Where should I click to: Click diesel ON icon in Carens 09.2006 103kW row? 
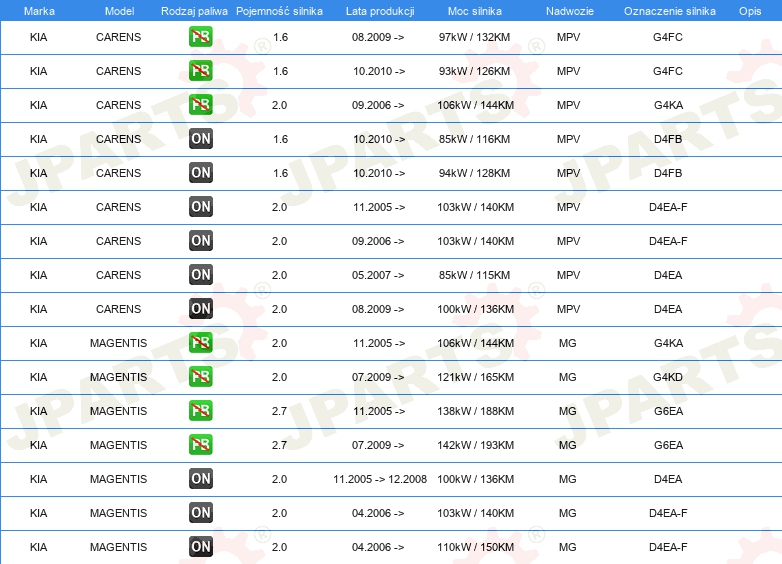click(x=200, y=240)
